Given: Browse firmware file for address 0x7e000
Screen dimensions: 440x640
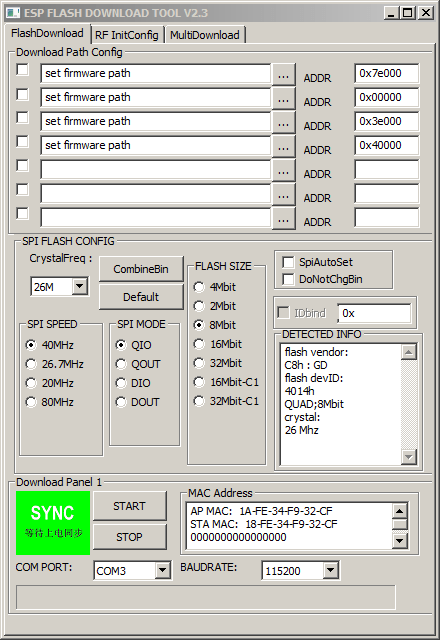Looking at the screenshot, I should pyautogui.click(x=284, y=75).
